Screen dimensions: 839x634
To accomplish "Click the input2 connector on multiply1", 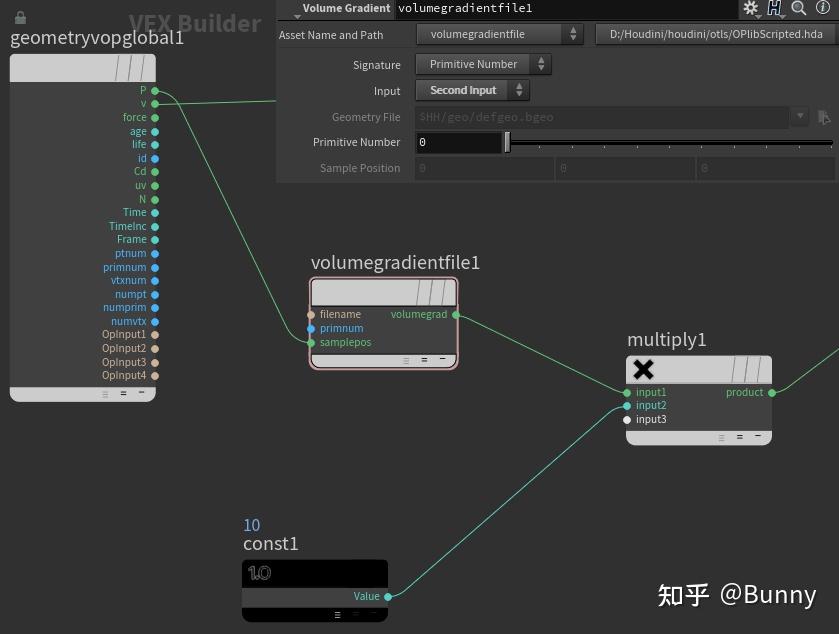I will [x=627, y=405].
